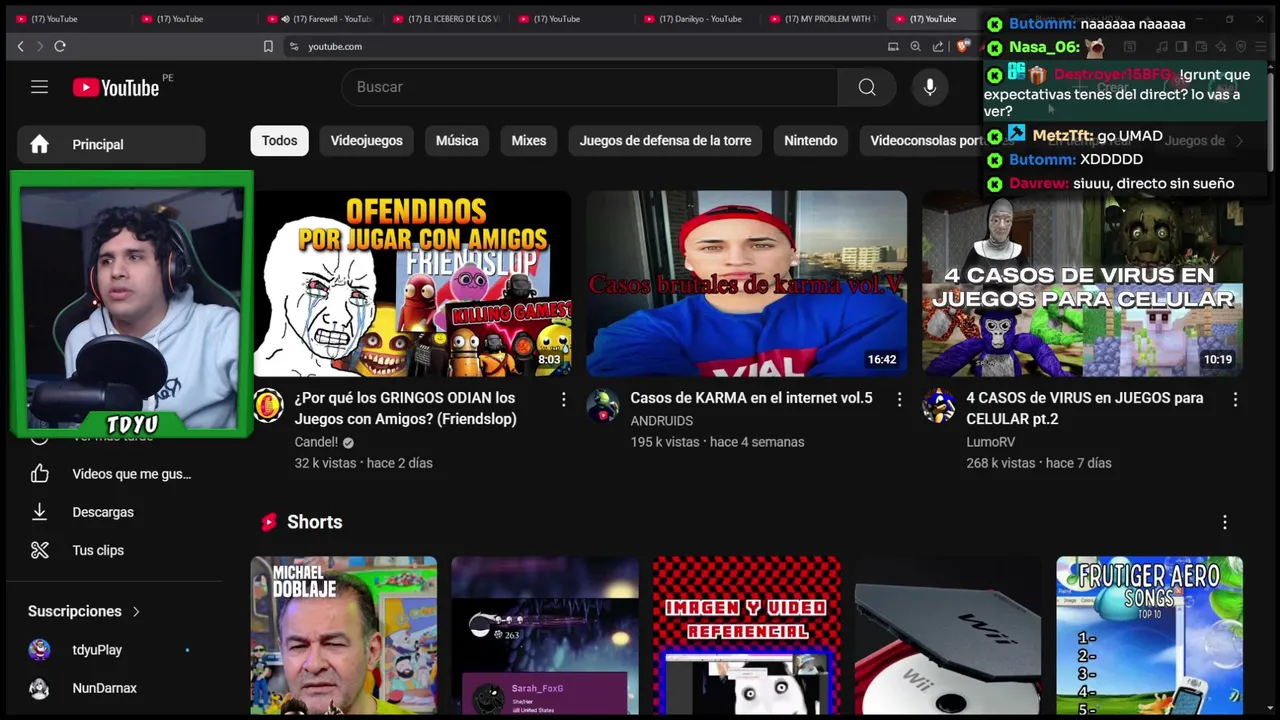The image size is (1280, 720).
Task: Select the Videojuegos filter chip
Action: click(x=367, y=141)
